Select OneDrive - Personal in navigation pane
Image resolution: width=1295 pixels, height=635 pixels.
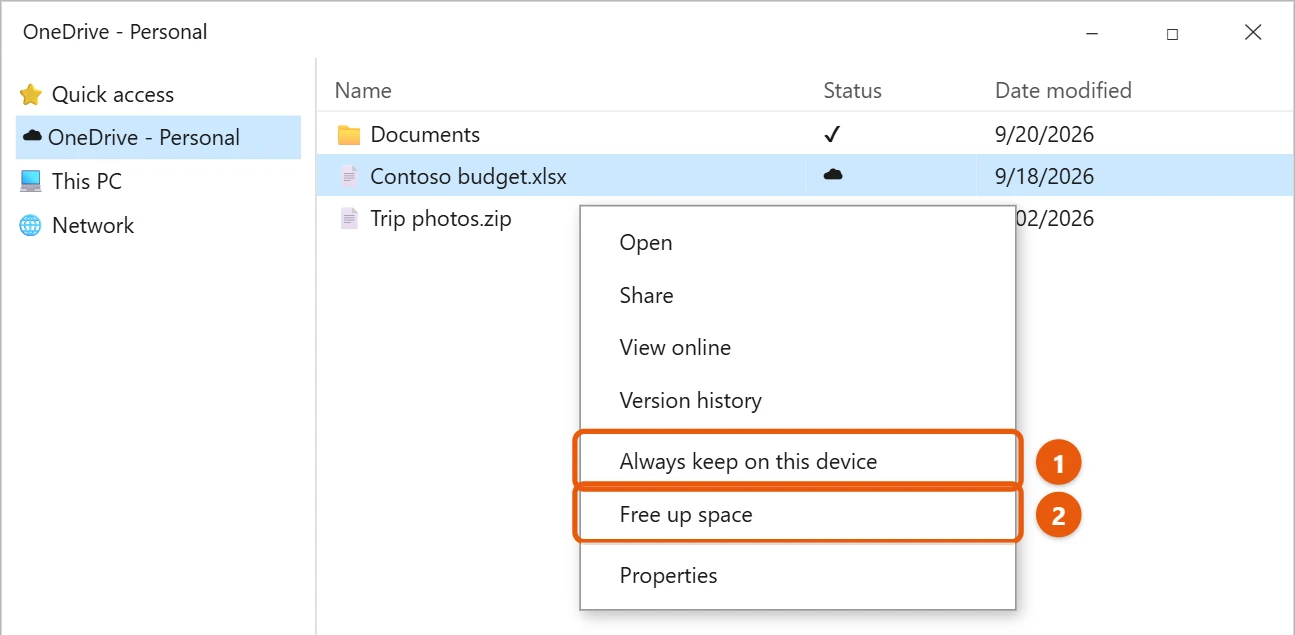coord(158,137)
